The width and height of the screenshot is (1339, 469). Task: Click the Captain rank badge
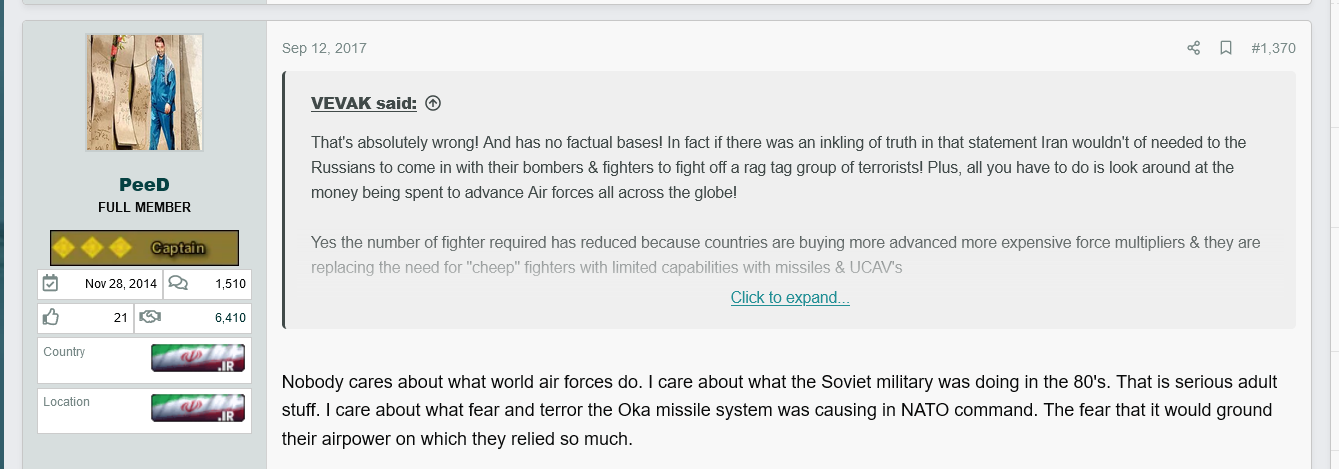[144, 247]
